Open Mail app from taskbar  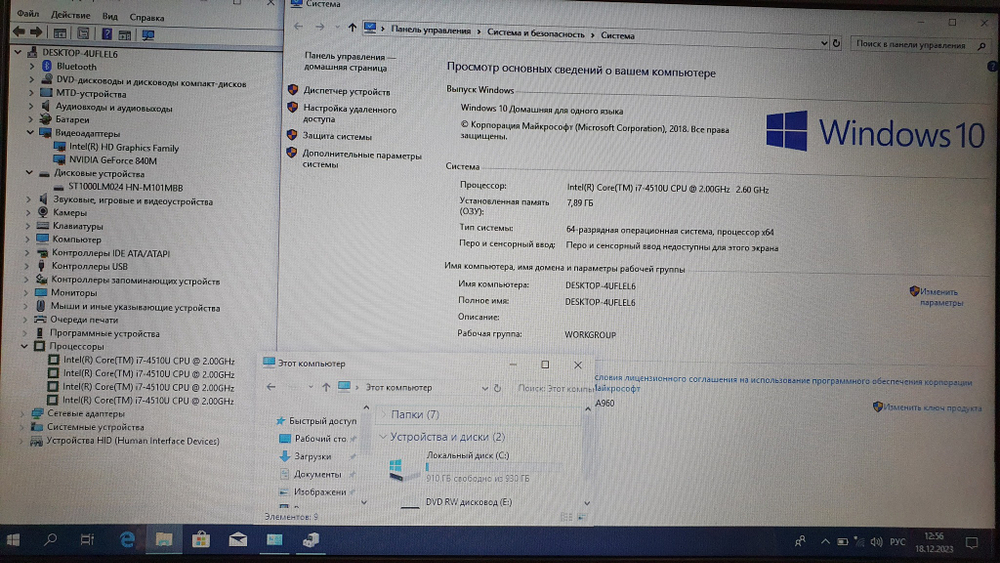click(x=238, y=540)
